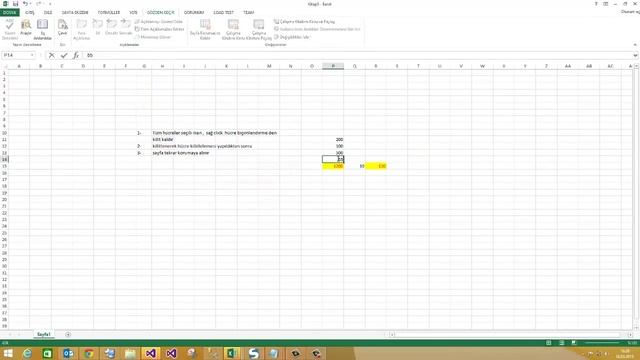Select the Sayfa1 sheet tab
The image size is (640, 360).
44,334
